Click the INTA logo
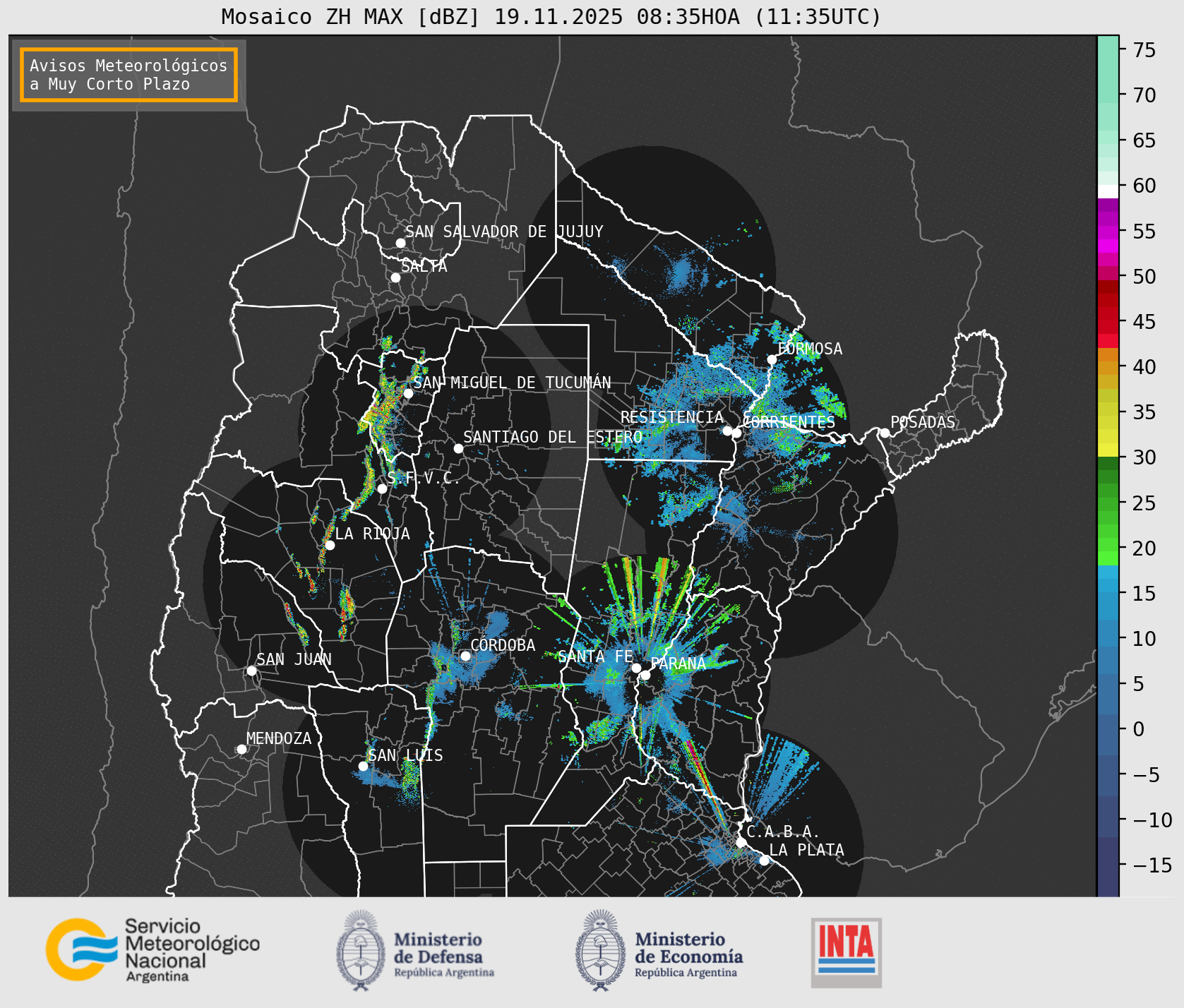Image resolution: width=1184 pixels, height=1008 pixels. pos(847,952)
